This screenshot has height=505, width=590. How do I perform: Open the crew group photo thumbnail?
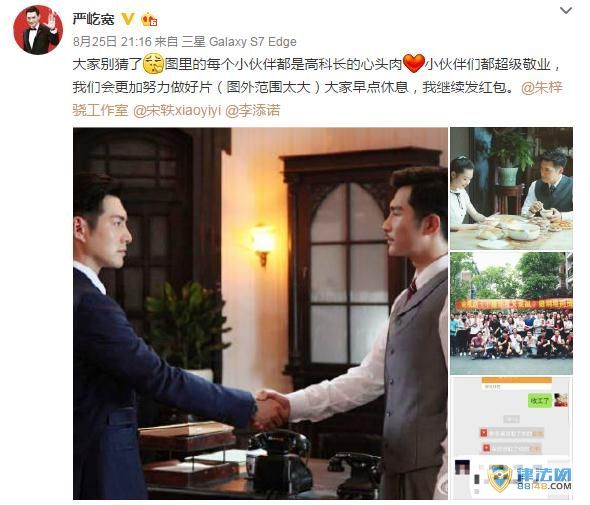511,313
